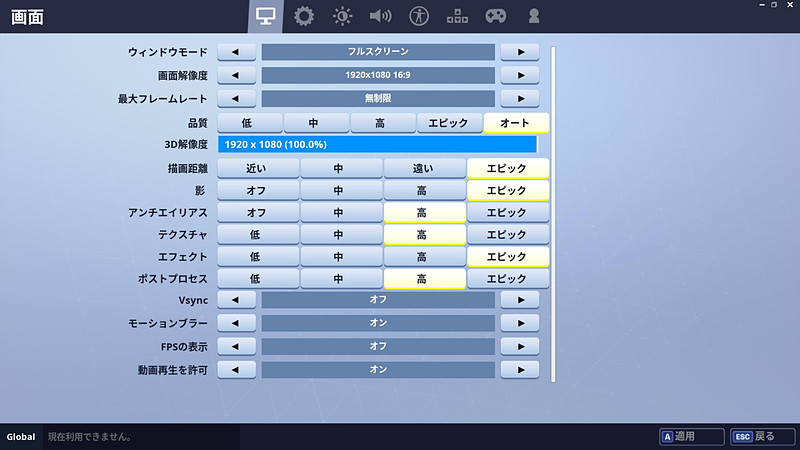
Task: Click the フルスクリーン window mode value
Action: click(x=378, y=52)
